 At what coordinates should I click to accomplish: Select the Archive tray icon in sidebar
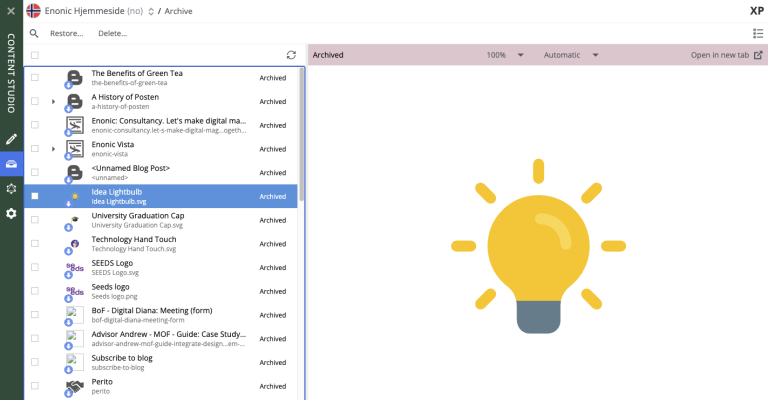[11, 164]
